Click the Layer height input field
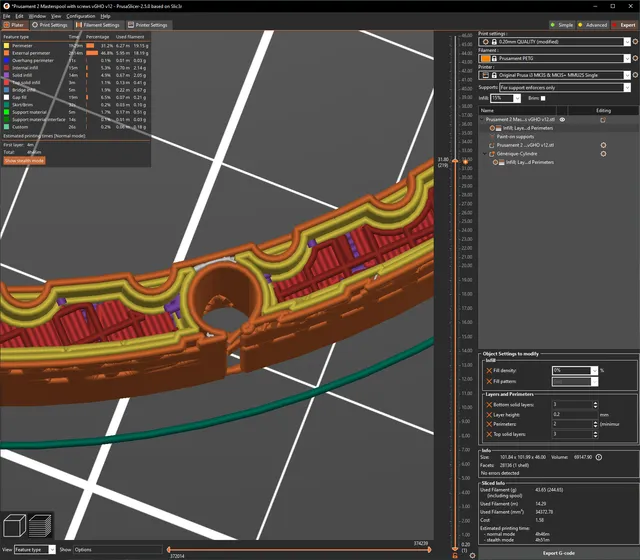 574,414
